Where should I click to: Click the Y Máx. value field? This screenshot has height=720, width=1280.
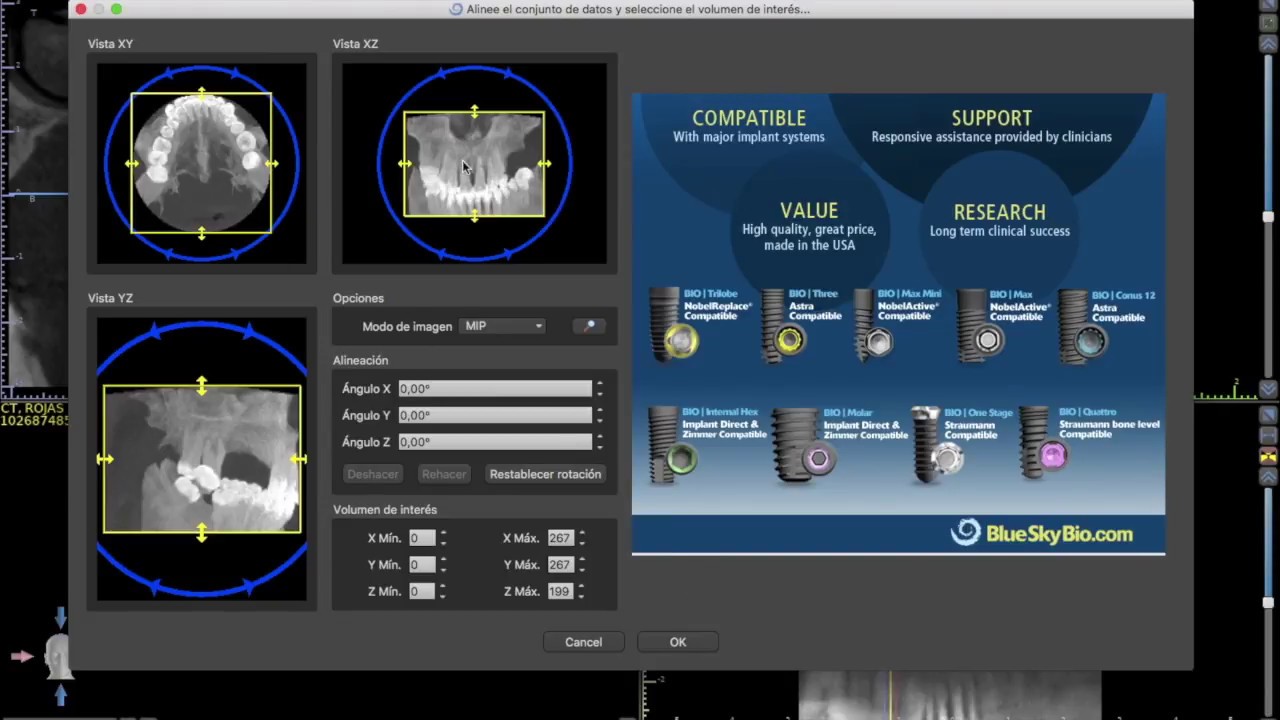[x=559, y=565]
